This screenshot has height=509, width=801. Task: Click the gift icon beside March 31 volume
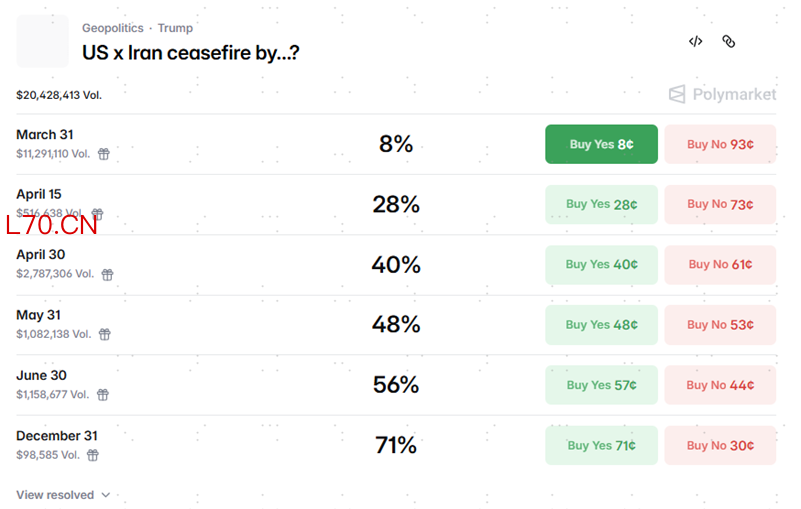[103, 154]
